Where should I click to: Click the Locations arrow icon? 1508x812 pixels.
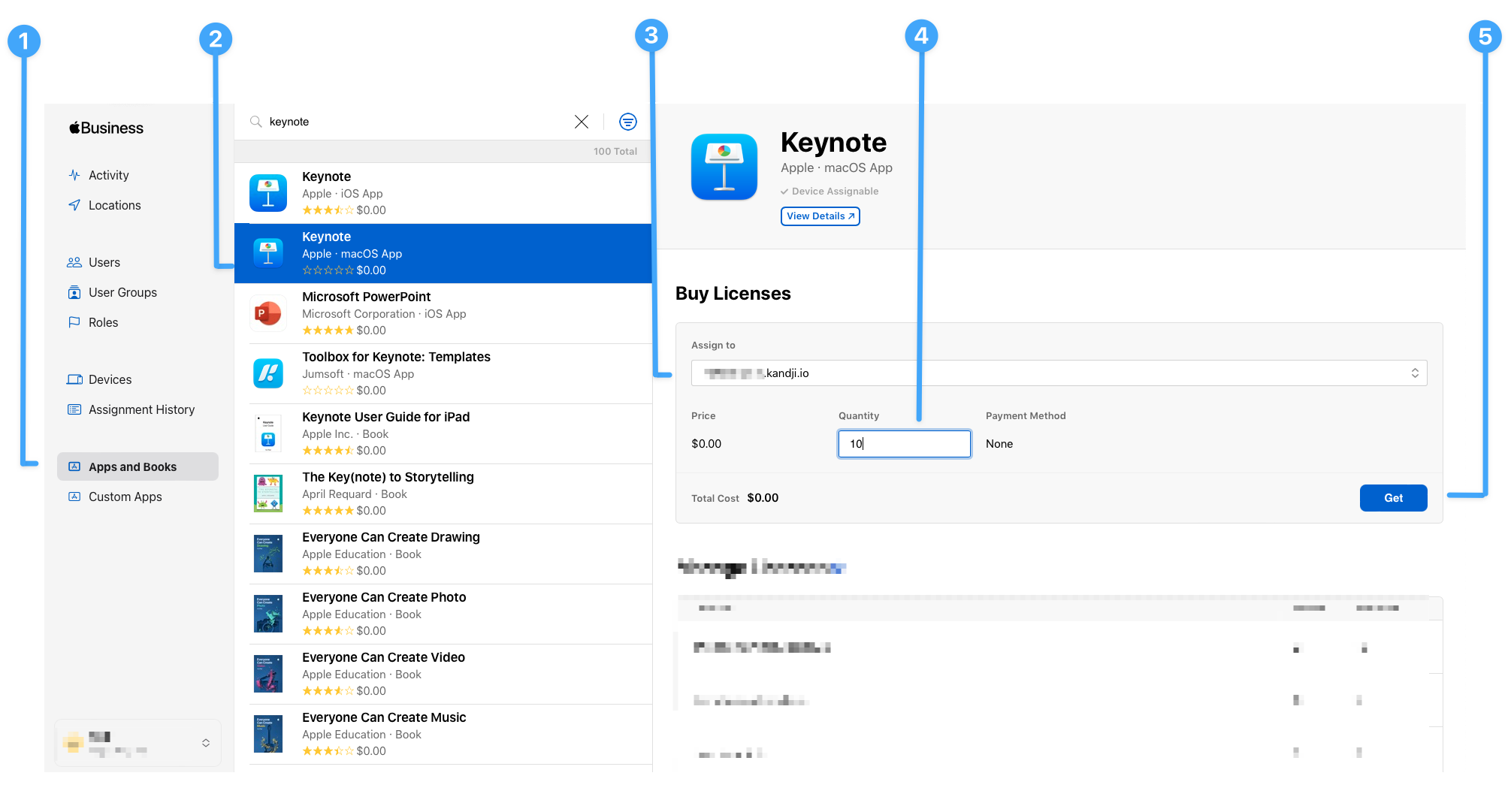74,205
